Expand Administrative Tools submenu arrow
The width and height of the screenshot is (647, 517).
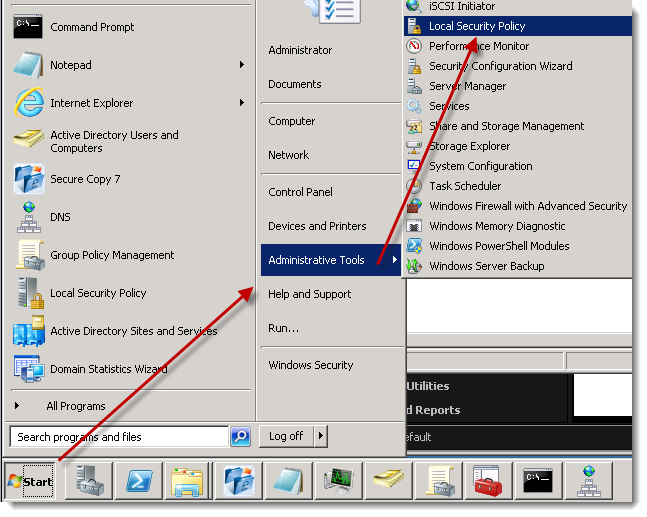(394, 260)
